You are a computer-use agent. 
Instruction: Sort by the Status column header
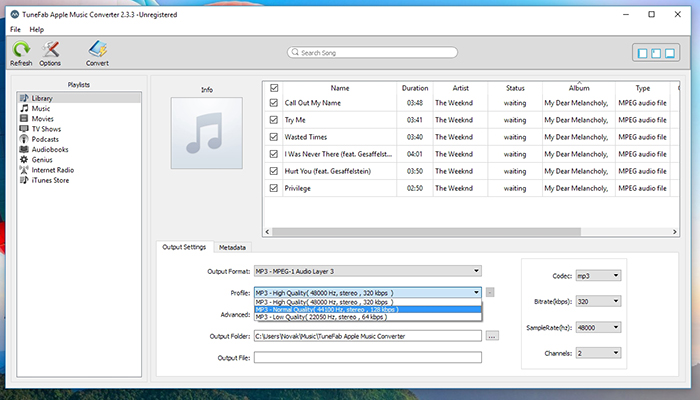click(x=515, y=88)
